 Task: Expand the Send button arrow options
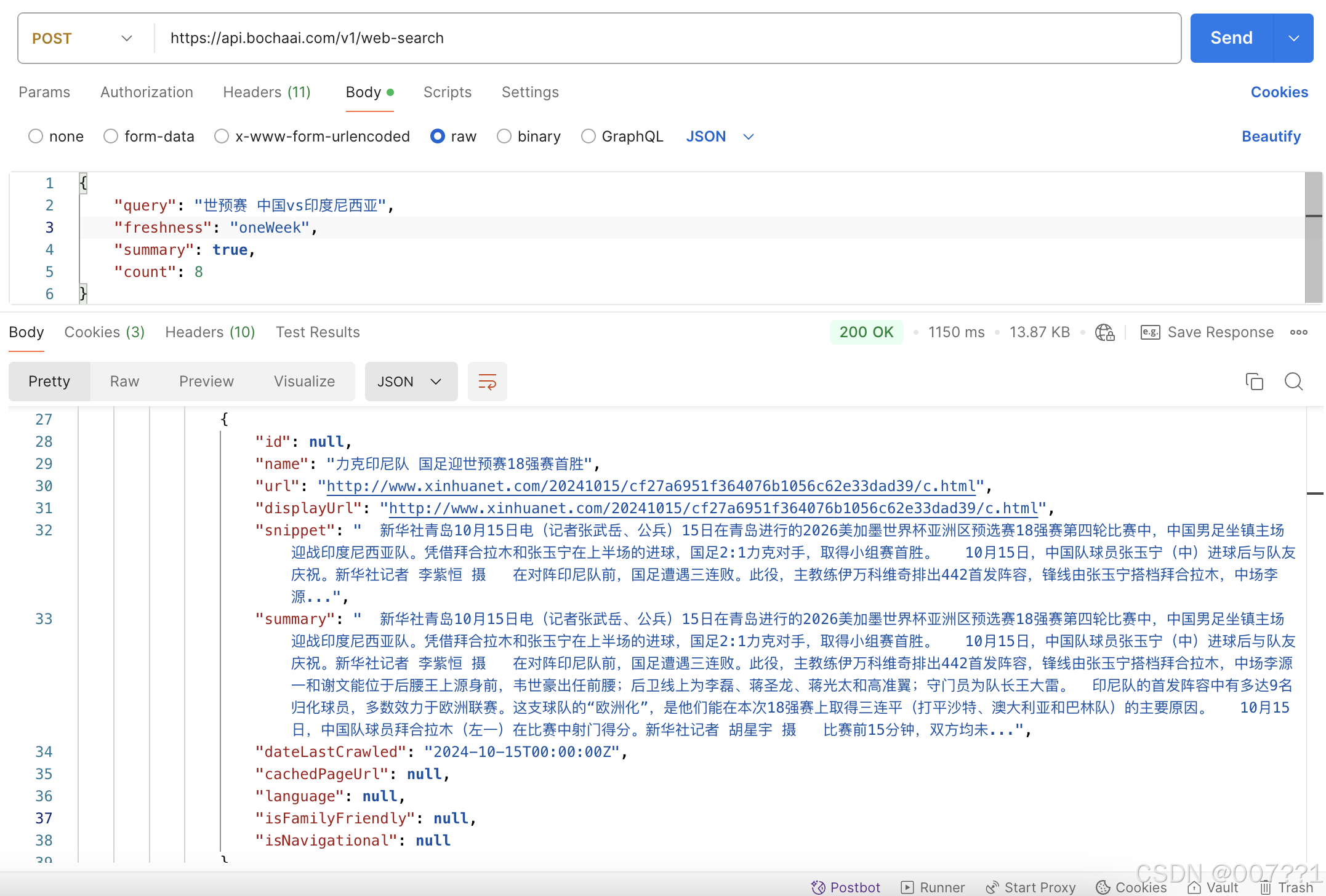(1293, 38)
